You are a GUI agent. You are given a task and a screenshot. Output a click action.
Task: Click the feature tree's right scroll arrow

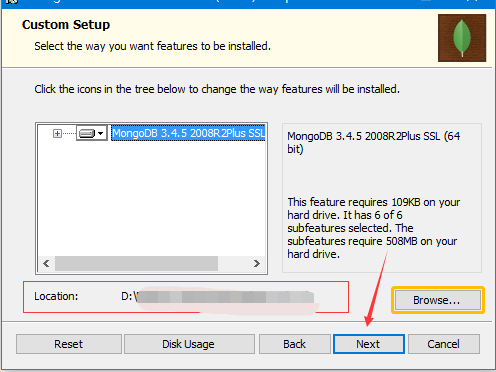(256, 264)
